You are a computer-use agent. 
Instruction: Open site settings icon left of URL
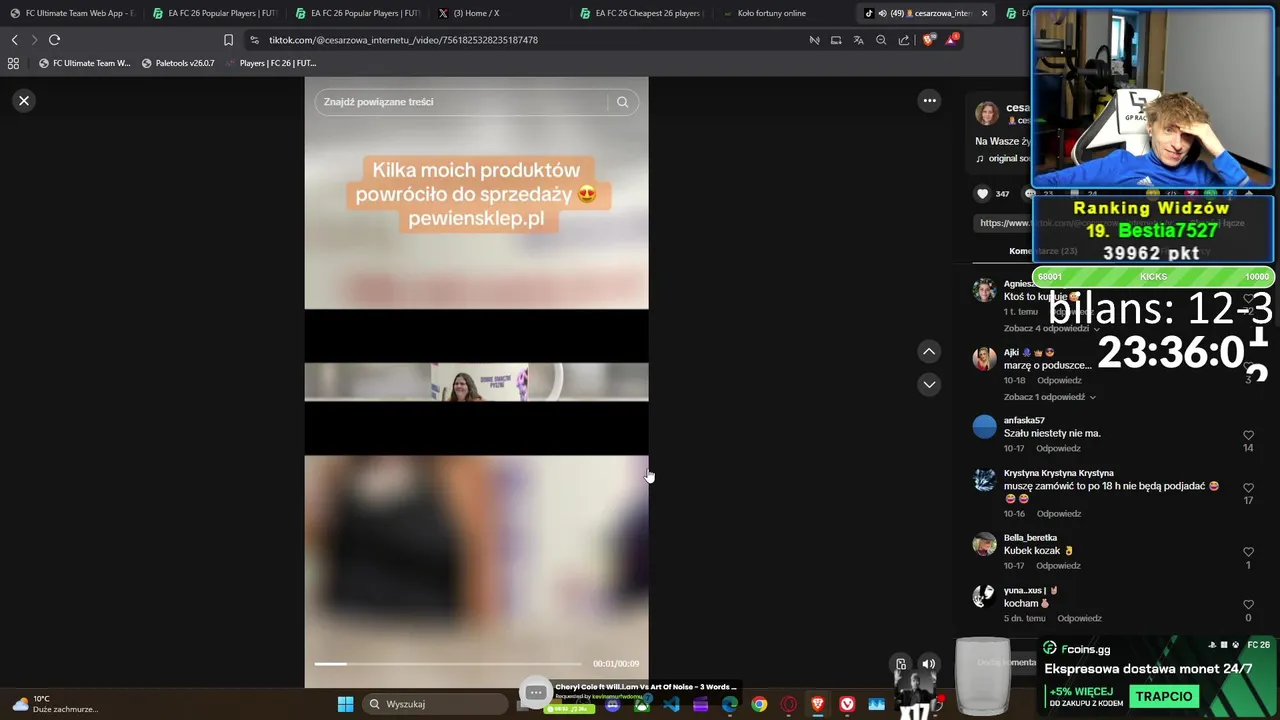coord(254,40)
